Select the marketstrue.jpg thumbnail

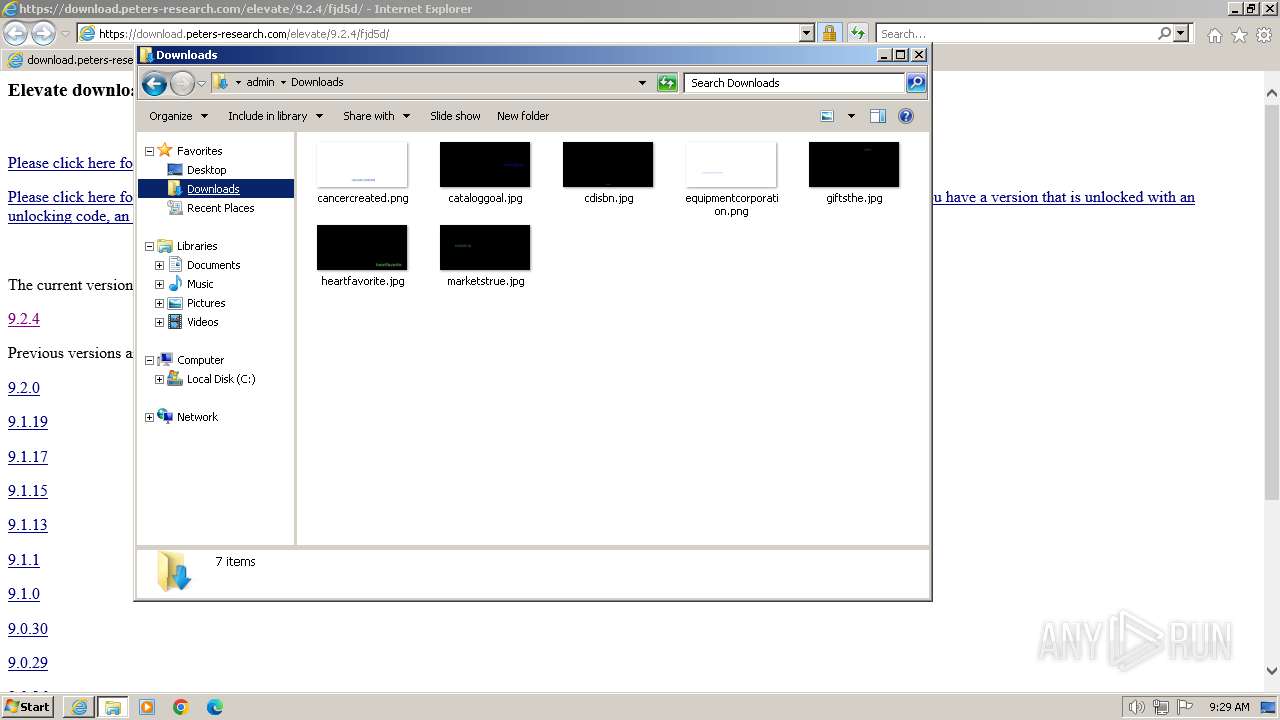tap(485, 247)
